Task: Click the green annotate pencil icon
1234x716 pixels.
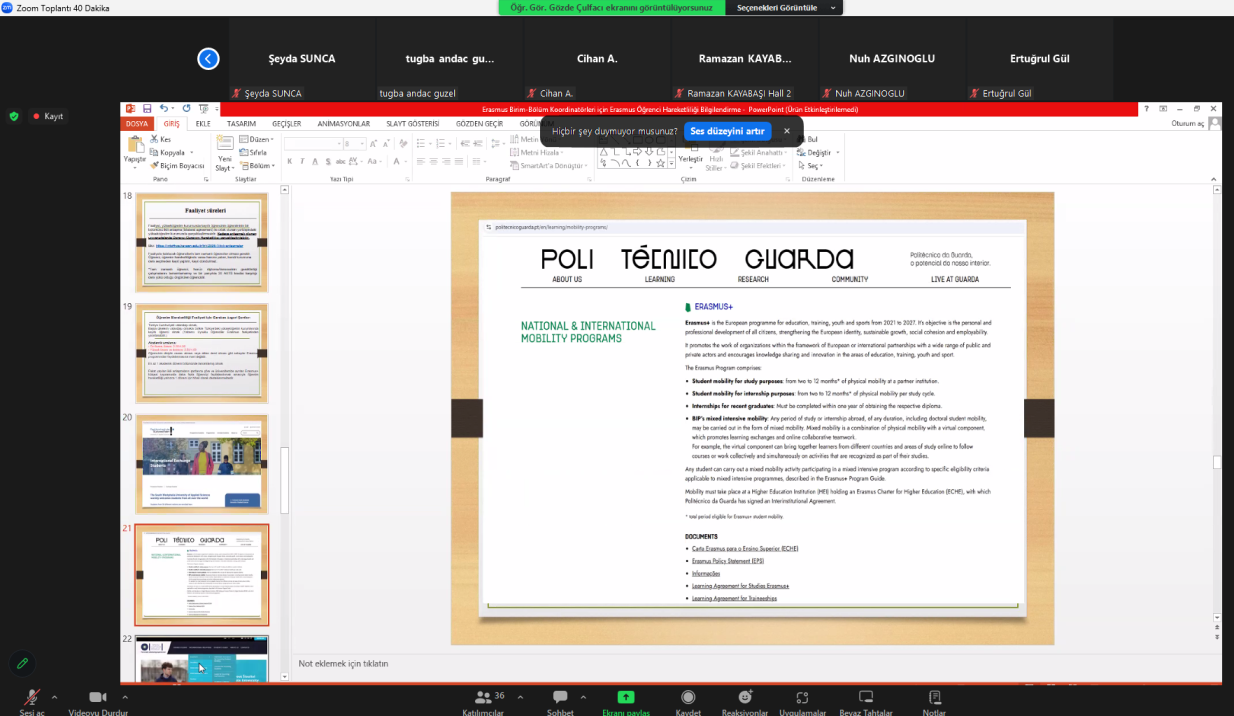Action: pos(22,663)
